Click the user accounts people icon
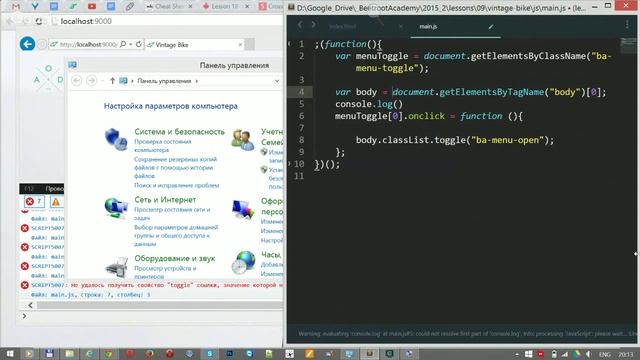640x360 pixels. 242,140
